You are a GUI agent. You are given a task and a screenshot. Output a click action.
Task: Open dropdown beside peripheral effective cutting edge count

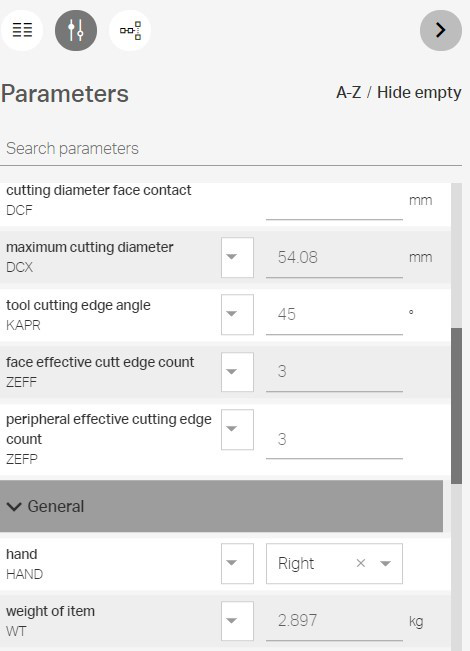coord(237,429)
